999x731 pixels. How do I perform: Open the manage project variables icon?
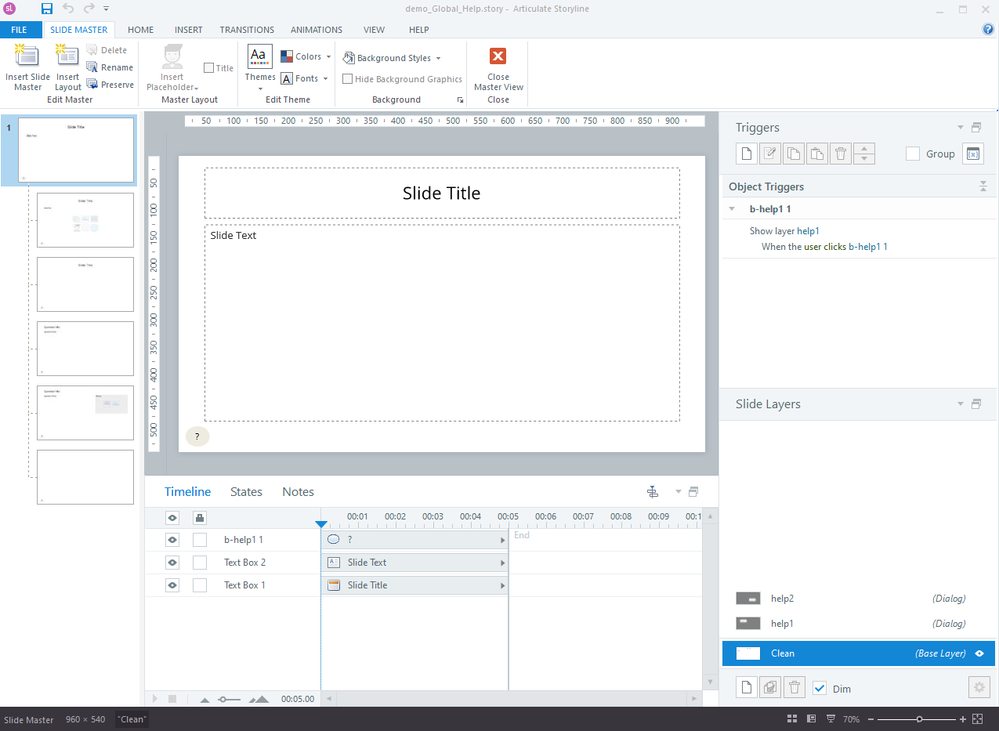tap(972, 154)
